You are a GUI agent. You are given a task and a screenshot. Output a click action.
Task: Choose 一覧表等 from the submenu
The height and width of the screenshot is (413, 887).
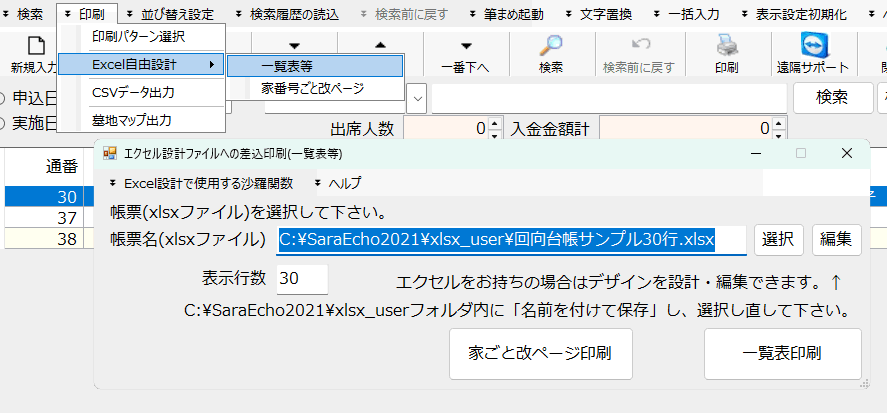click(x=315, y=65)
